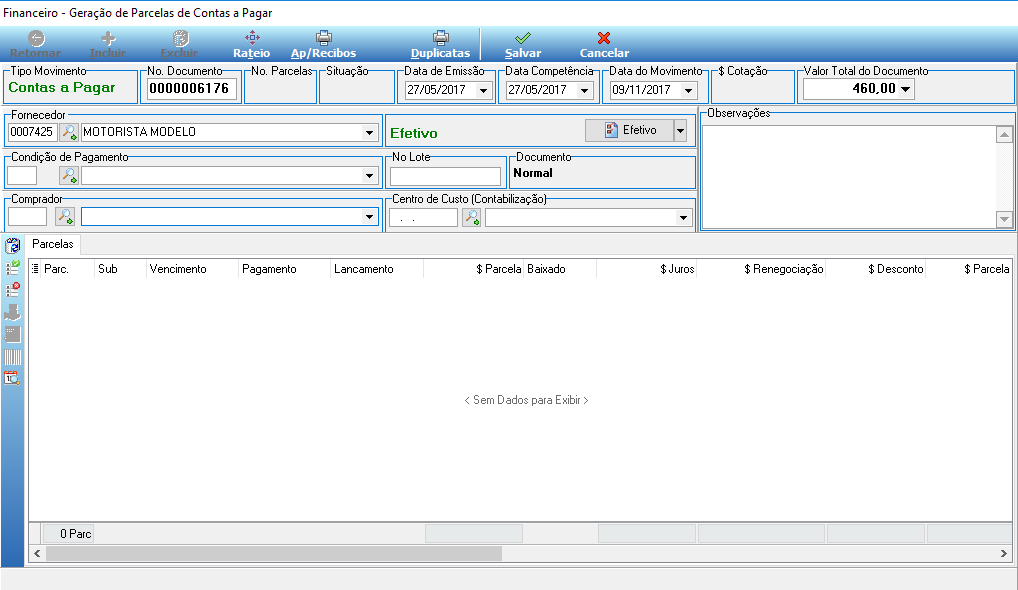Expand Valor Total do Documento calculator dropdown

906,89
